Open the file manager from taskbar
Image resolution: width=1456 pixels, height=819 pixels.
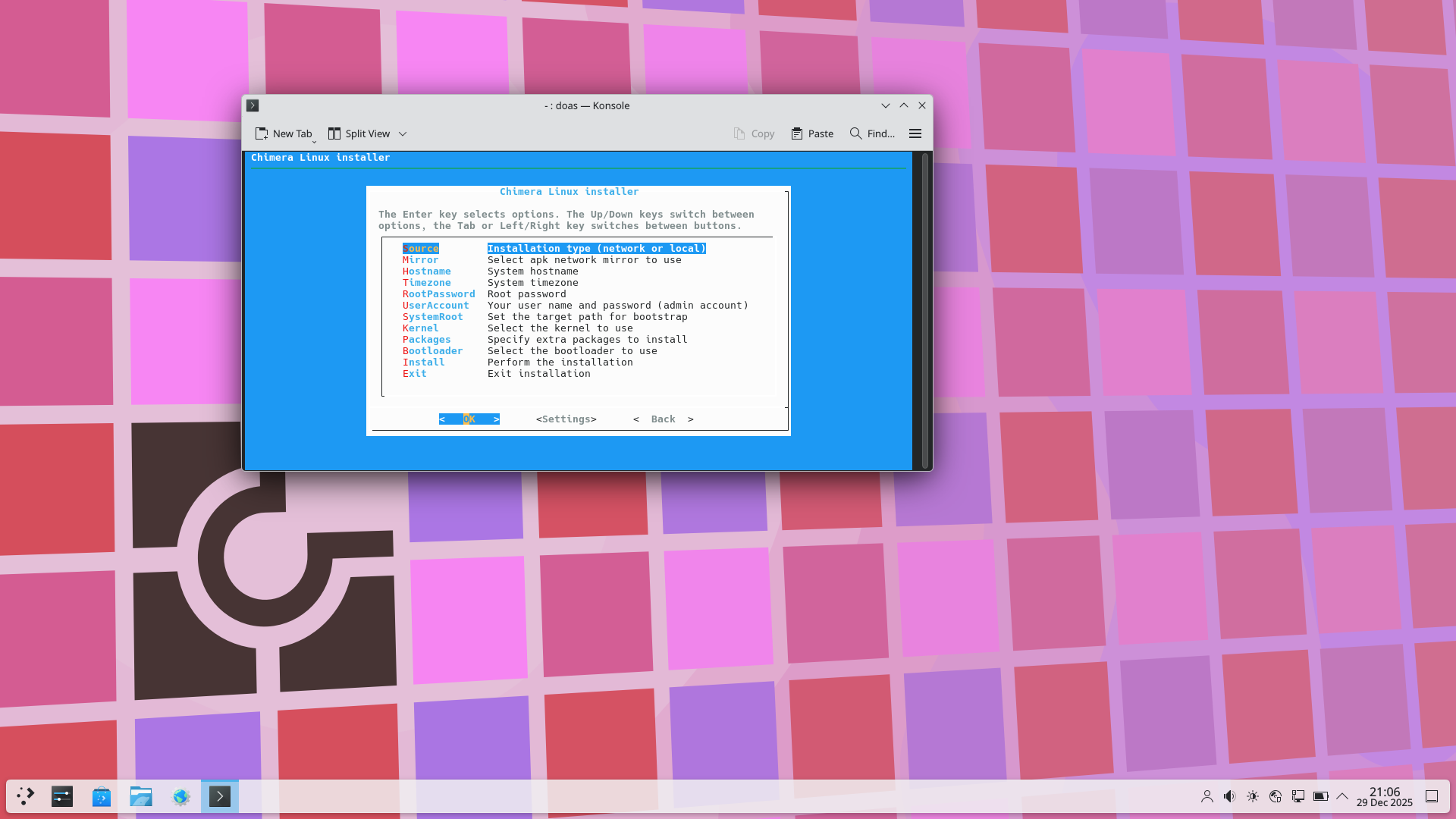141,796
